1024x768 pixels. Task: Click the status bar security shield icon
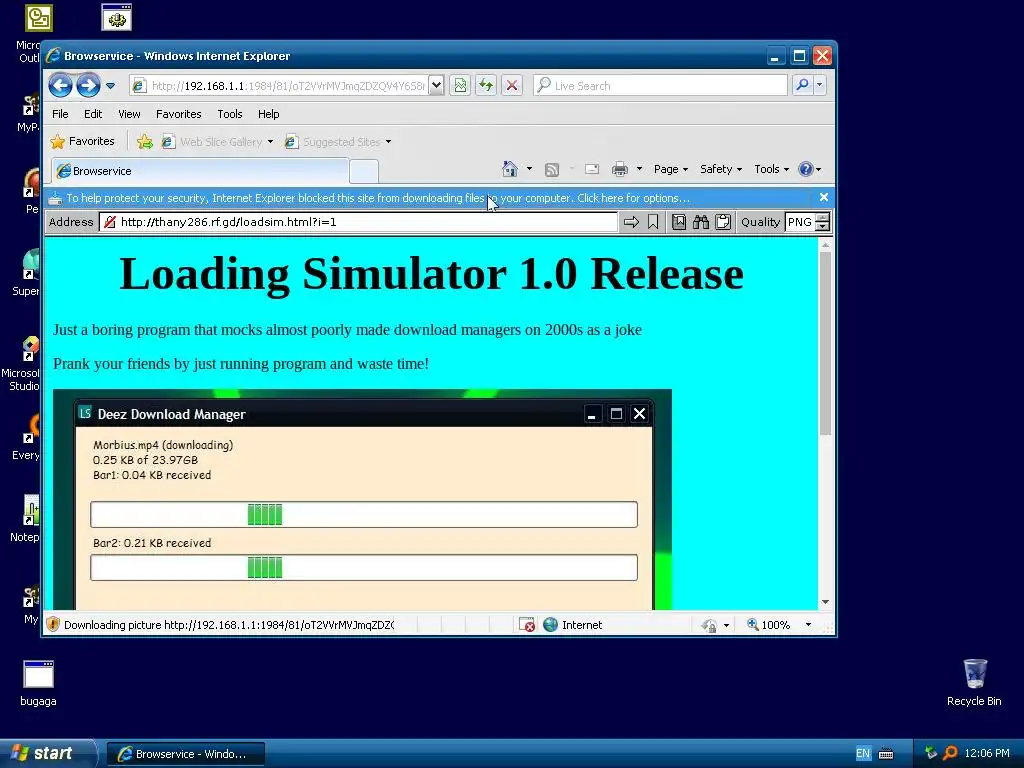pyautogui.click(x=53, y=625)
